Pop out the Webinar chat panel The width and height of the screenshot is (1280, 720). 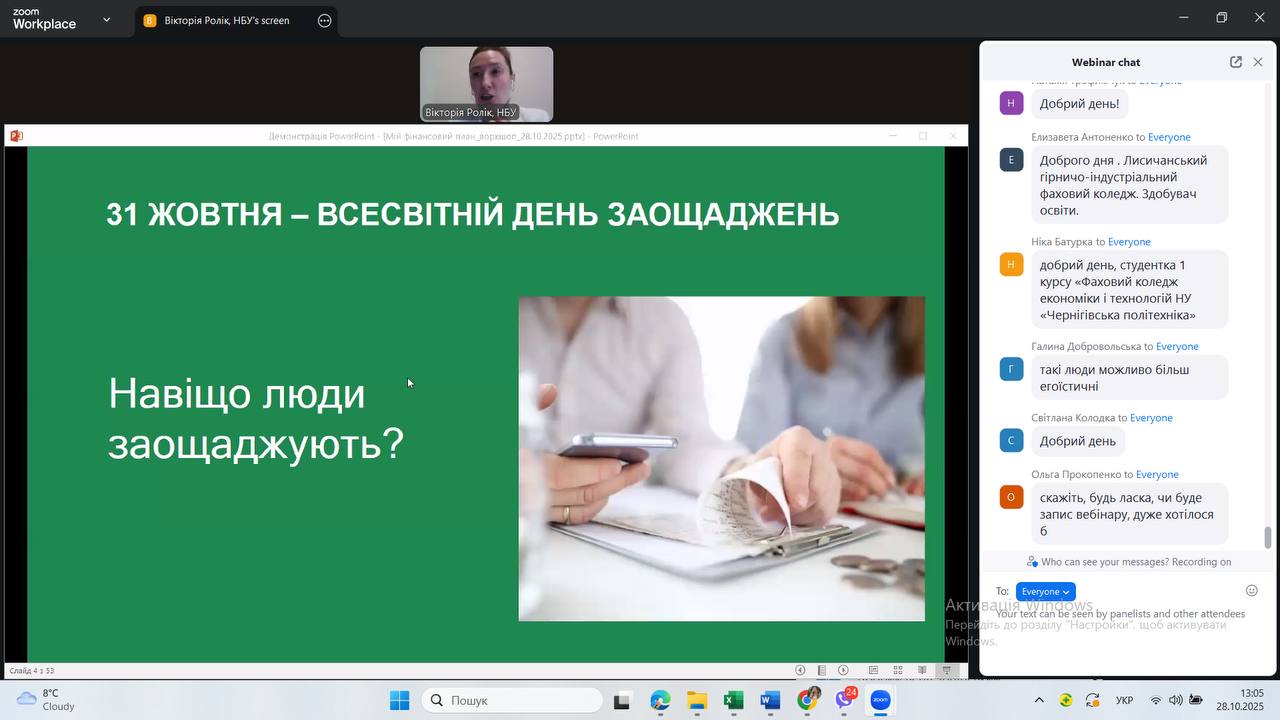pos(1236,62)
